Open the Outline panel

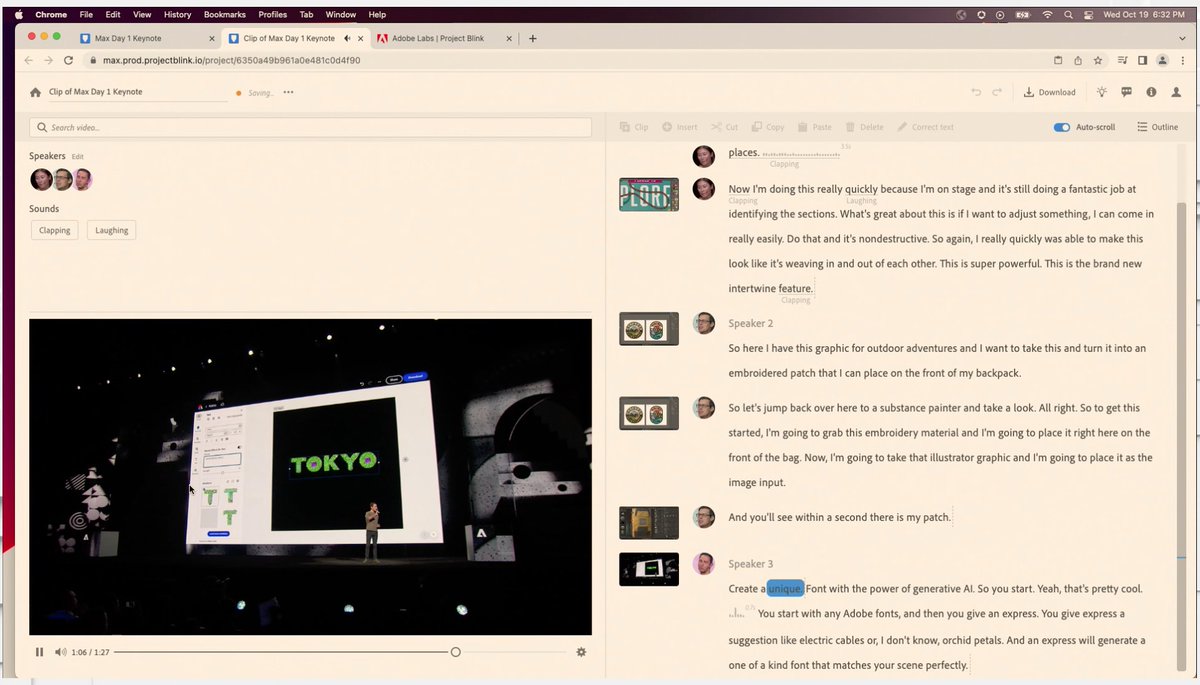[1157, 127]
